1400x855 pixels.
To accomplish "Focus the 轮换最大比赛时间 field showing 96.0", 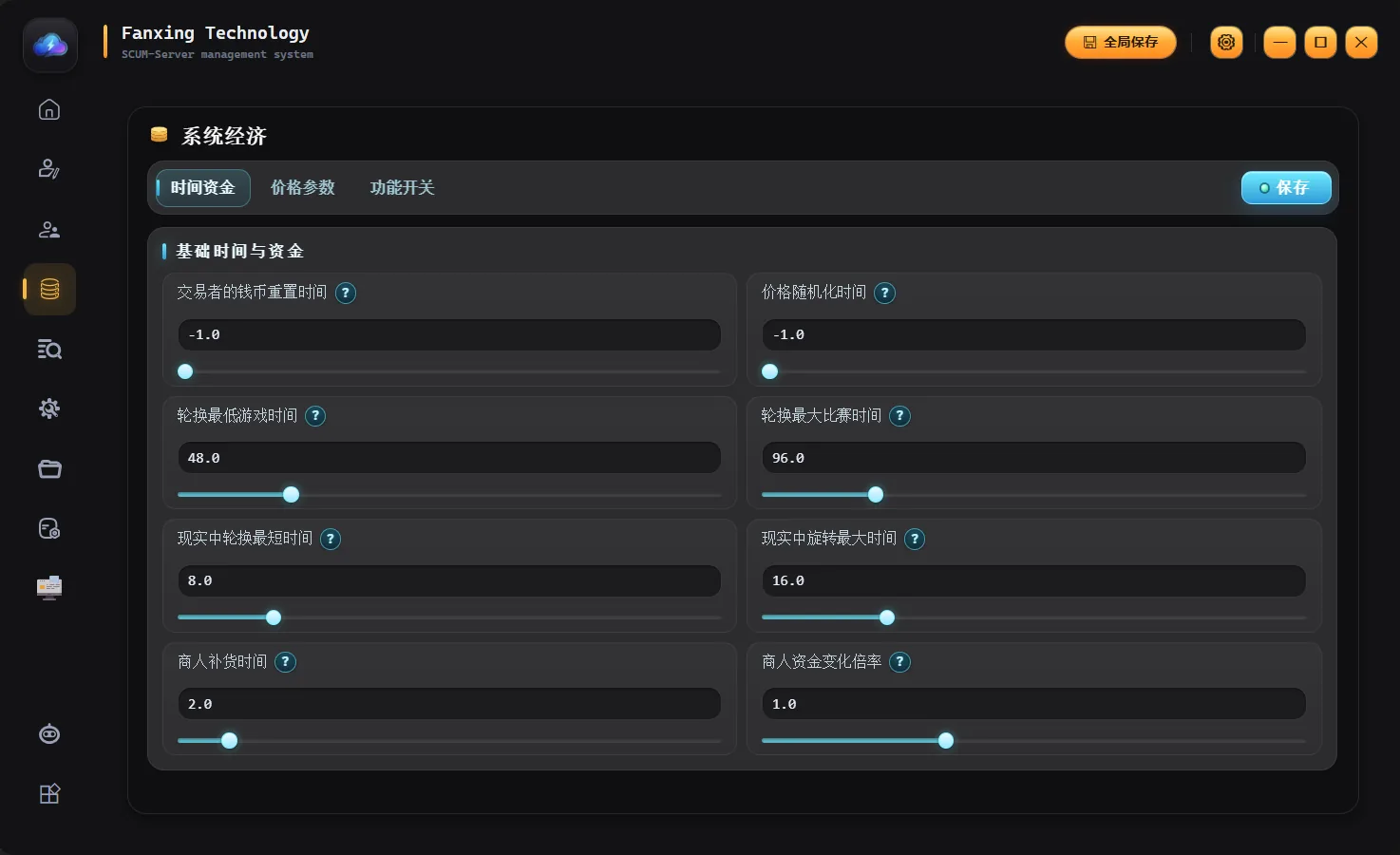I will point(1033,458).
